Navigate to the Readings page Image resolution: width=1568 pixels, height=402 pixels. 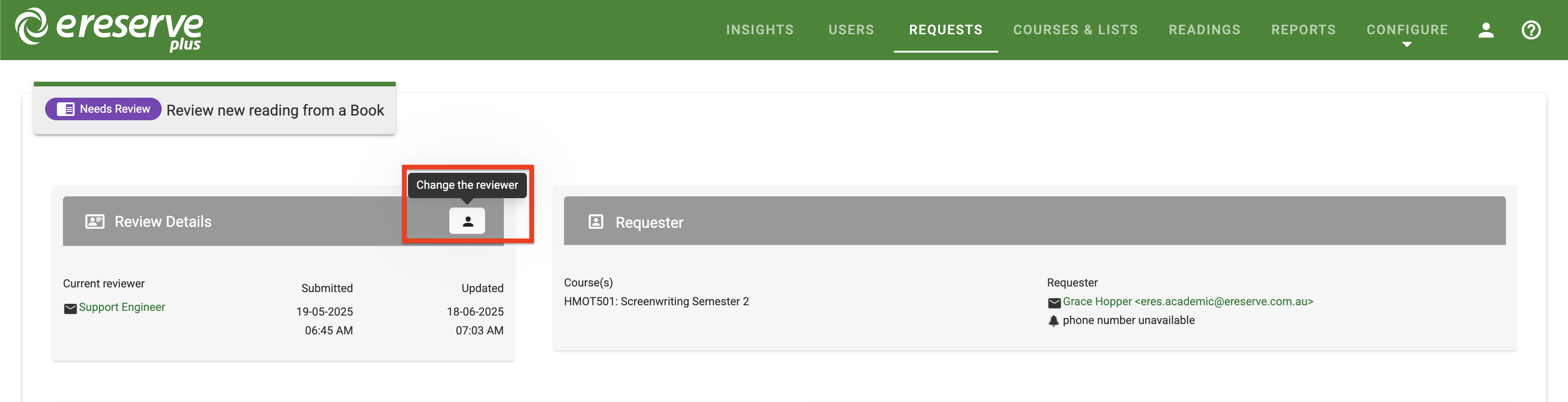[1204, 29]
